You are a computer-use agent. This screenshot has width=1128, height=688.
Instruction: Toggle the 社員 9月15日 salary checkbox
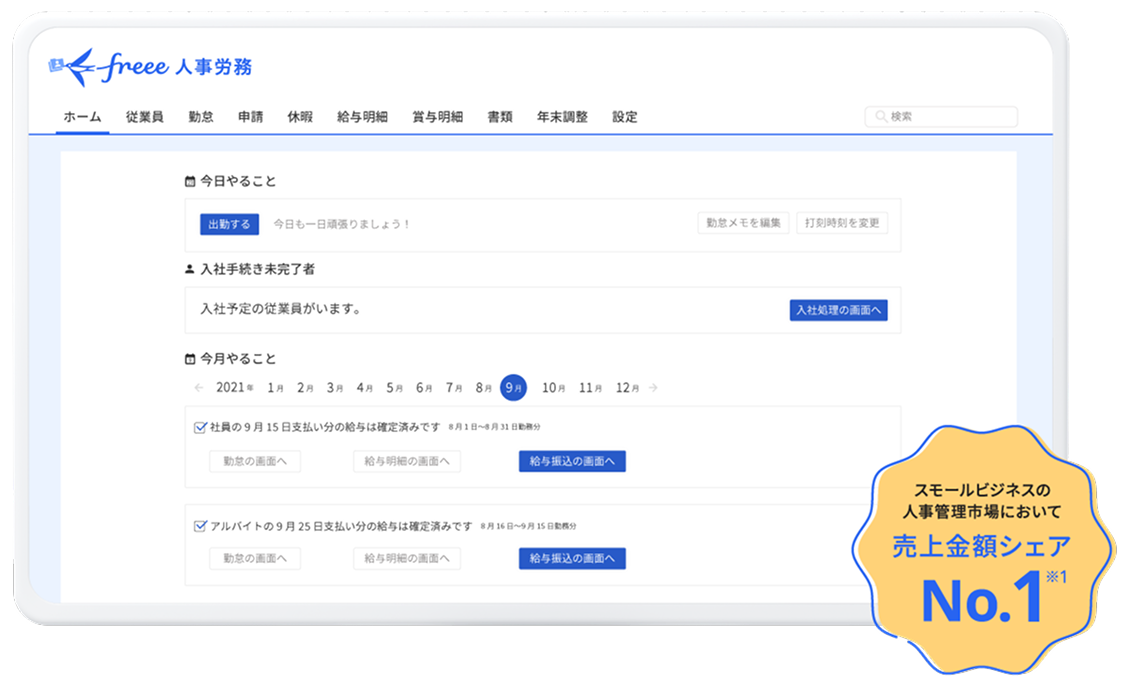pyautogui.click(x=200, y=427)
